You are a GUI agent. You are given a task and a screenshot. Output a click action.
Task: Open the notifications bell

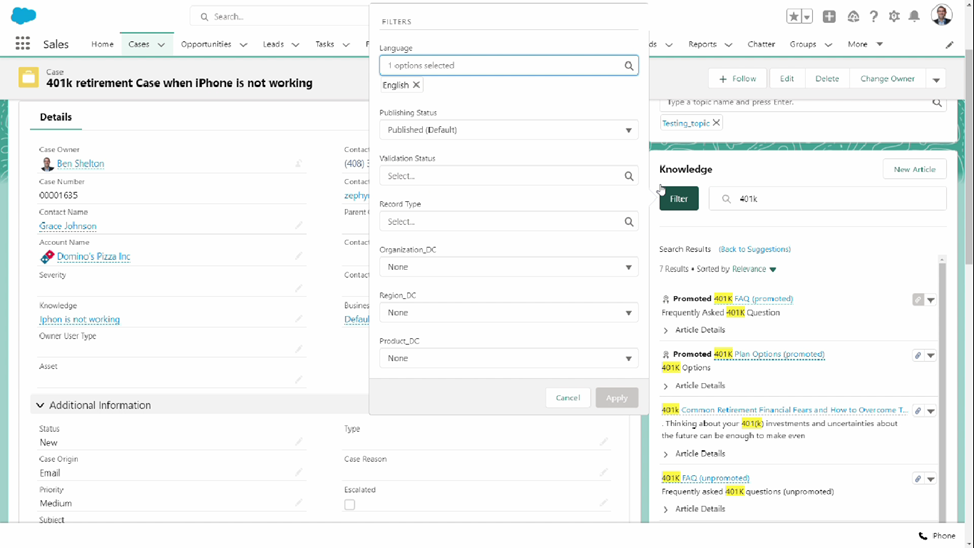914,16
